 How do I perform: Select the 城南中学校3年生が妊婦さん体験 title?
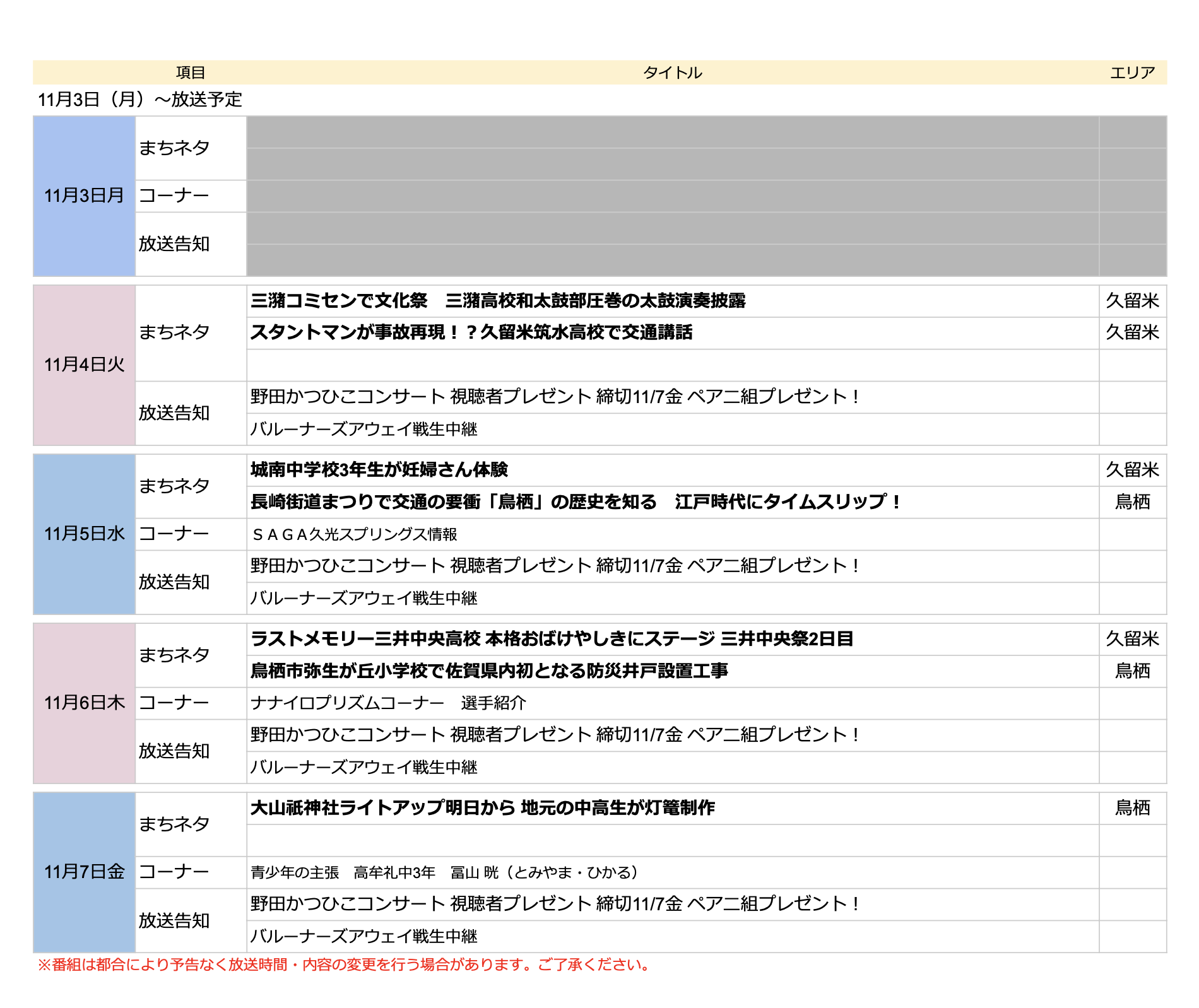379,470
